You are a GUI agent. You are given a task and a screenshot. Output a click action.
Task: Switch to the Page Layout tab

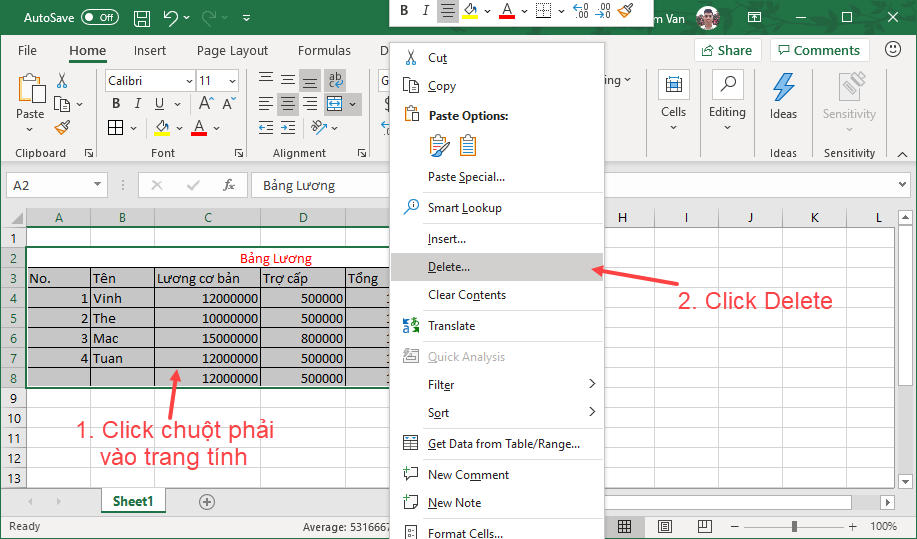click(232, 50)
